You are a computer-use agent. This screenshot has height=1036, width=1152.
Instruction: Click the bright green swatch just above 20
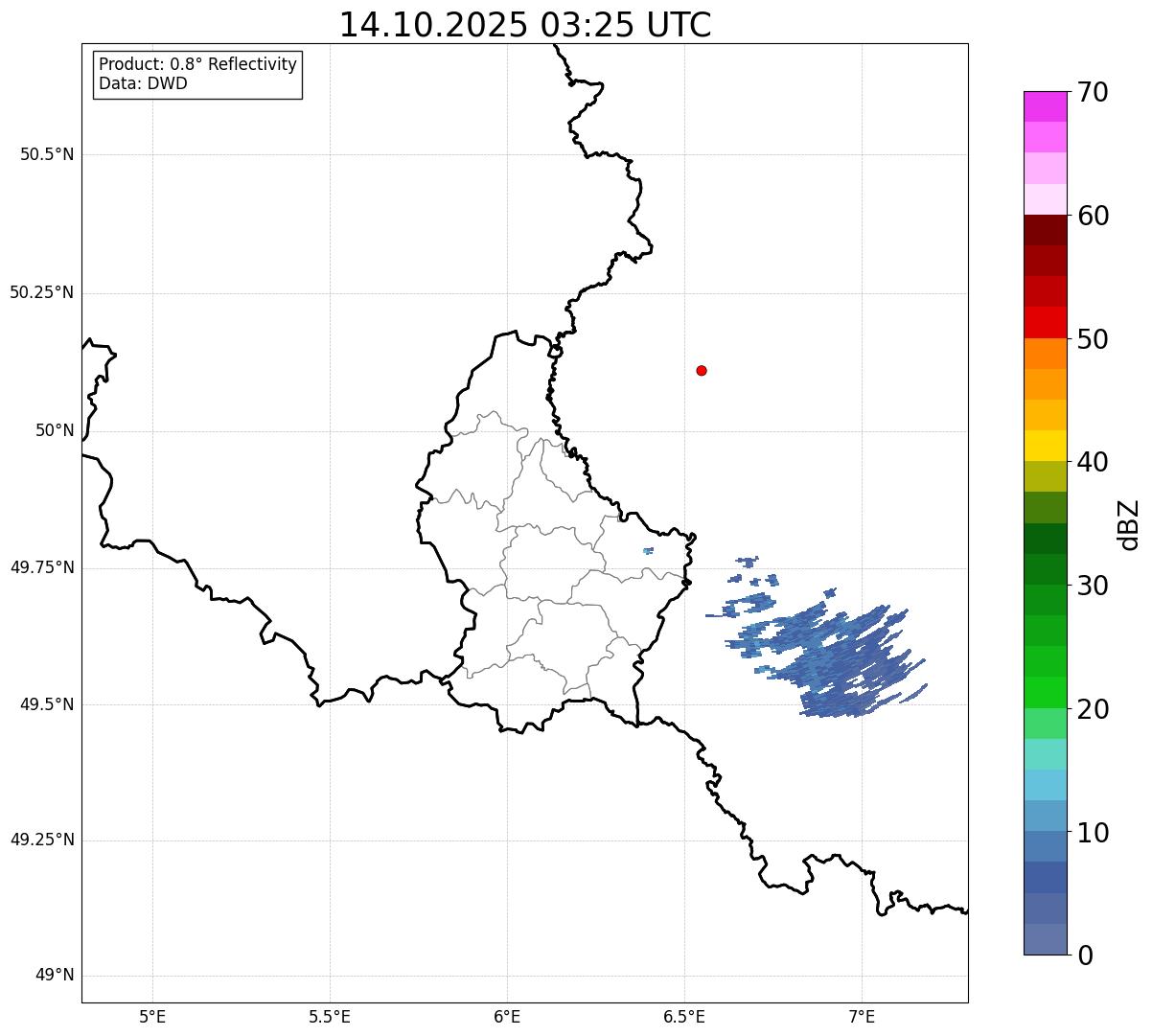click(1046, 692)
